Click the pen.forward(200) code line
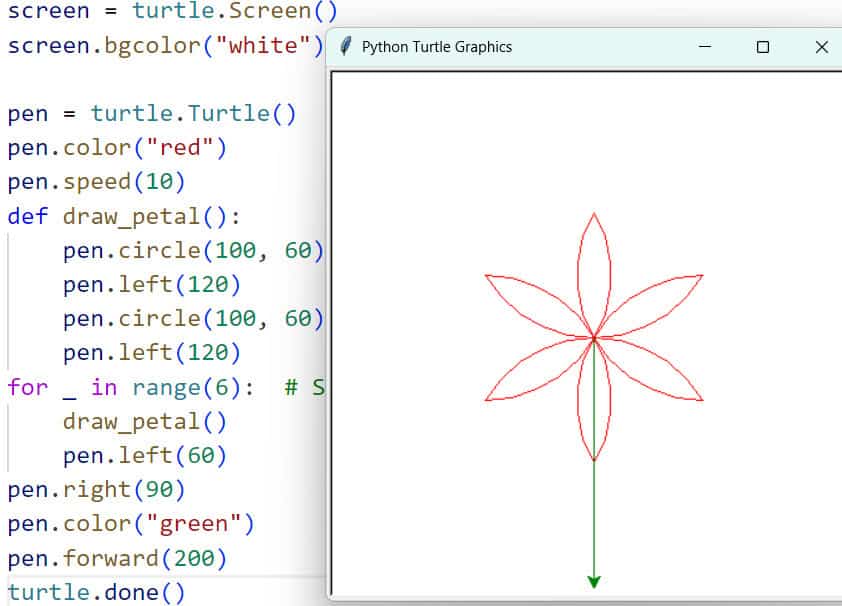Image resolution: width=842 pixels, height=606 pixels. (117, 558)
